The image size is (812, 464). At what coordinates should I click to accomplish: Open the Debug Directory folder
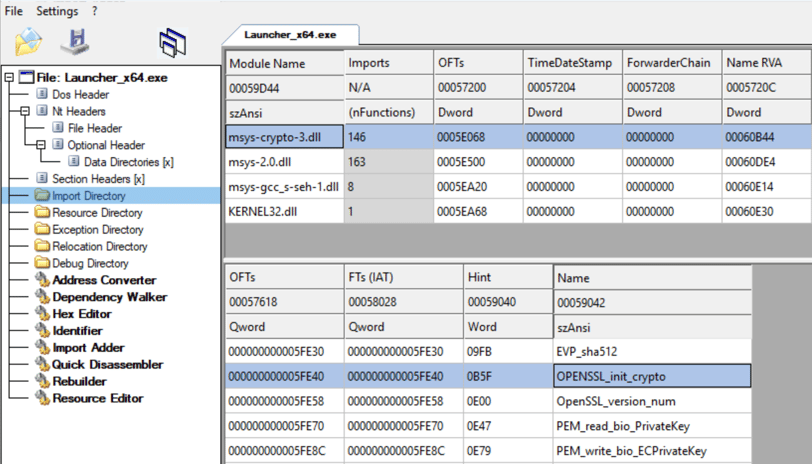90,264
